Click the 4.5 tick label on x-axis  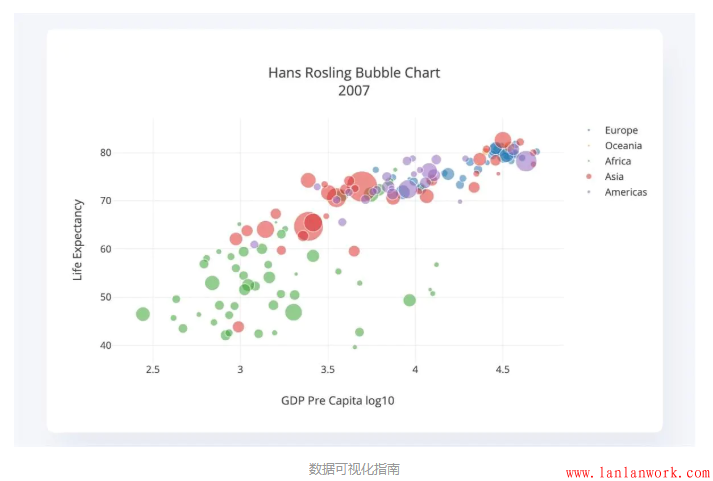point(502,370)
